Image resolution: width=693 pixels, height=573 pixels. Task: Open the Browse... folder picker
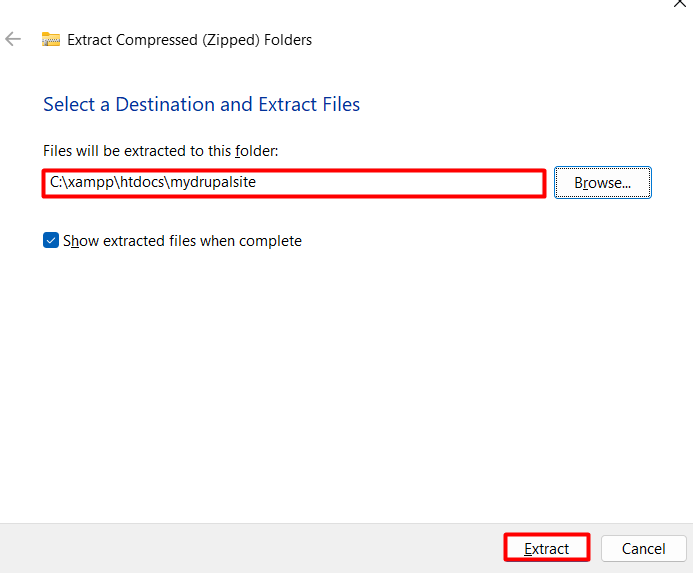(x=602, y=183)
